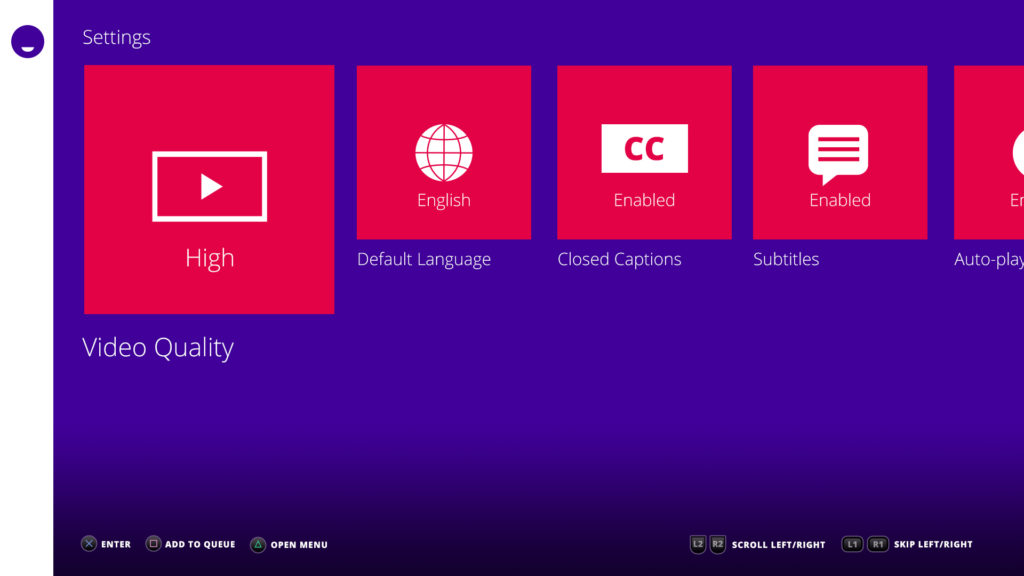Open the profile avatar in the top-left

pos(27,42)
